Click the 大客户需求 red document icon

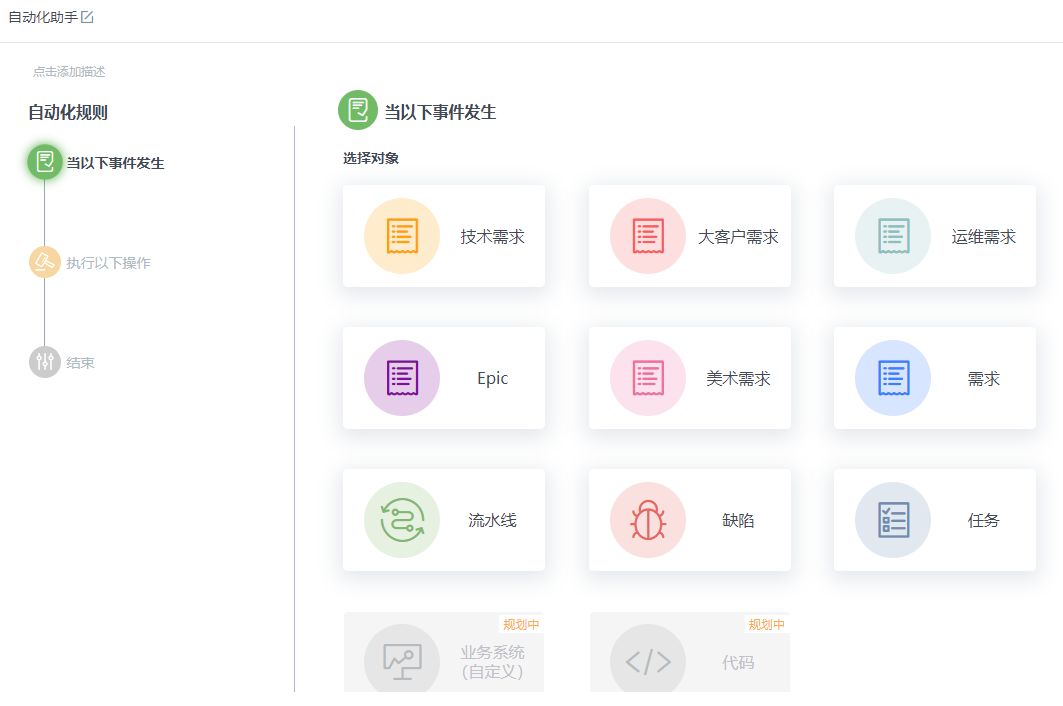(x=648, y=236)
